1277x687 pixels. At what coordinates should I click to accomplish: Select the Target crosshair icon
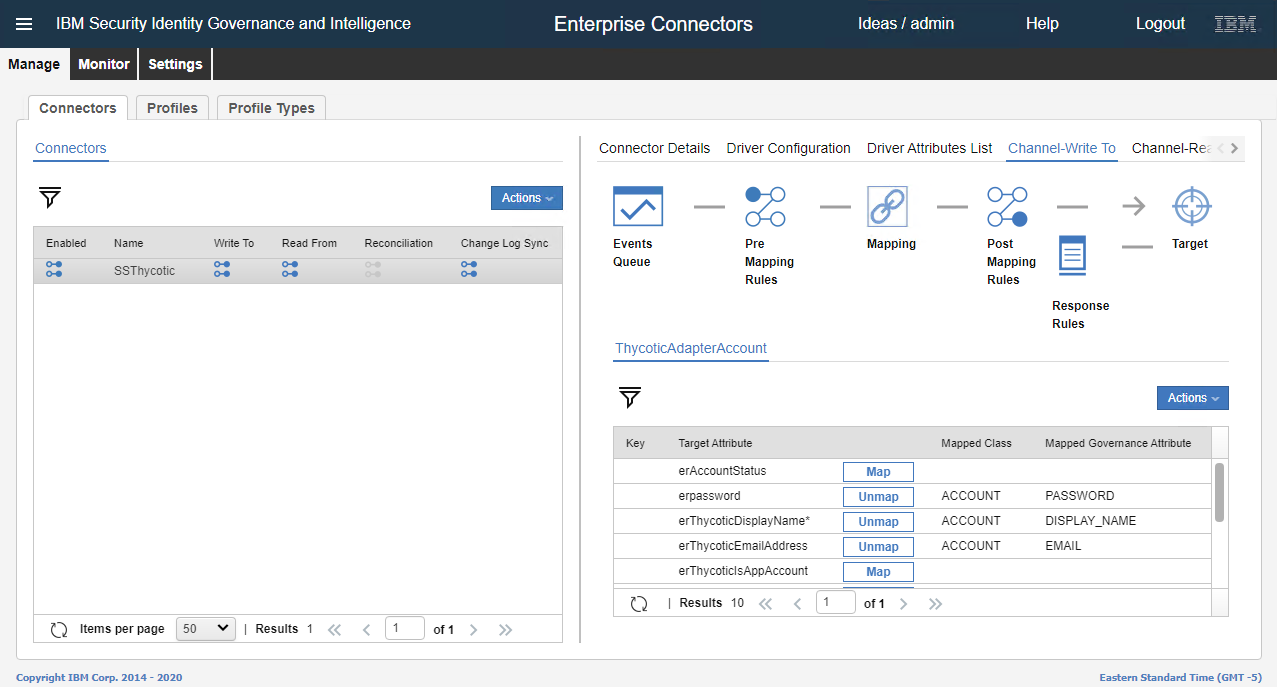coord(1191,207)
